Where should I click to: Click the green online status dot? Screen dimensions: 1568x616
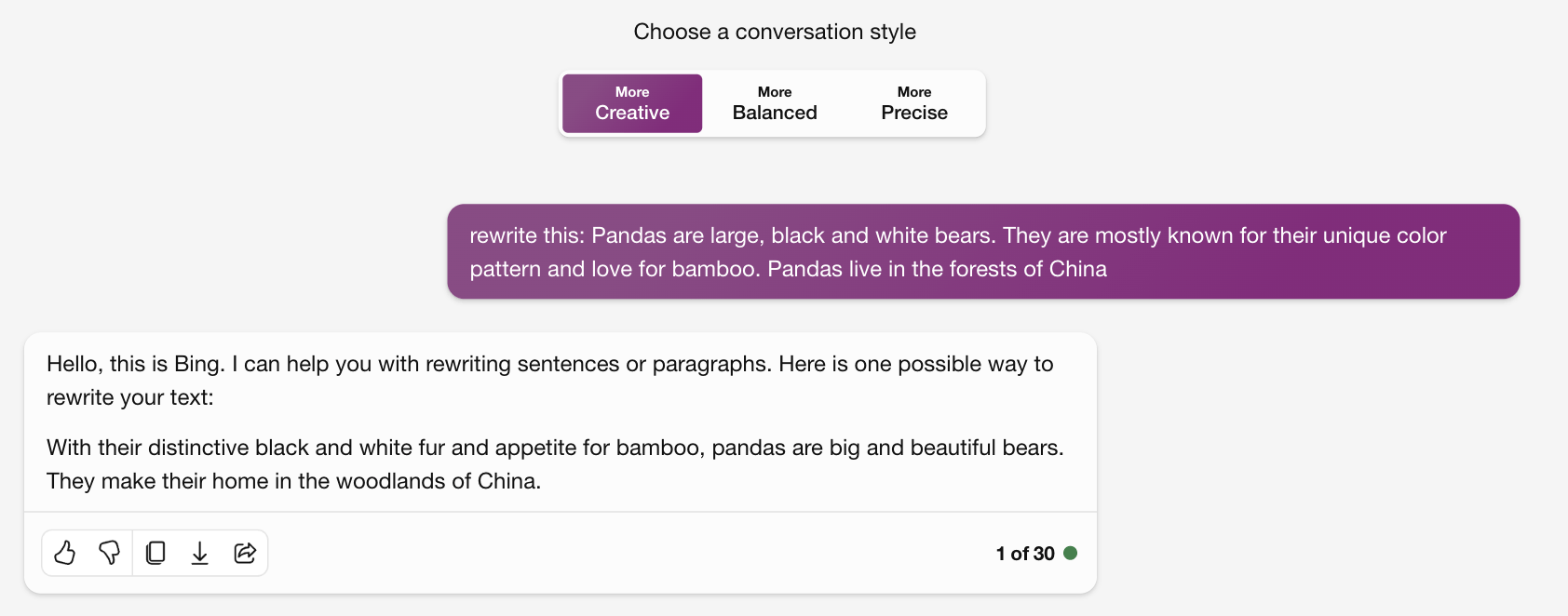click(1072, 553)
